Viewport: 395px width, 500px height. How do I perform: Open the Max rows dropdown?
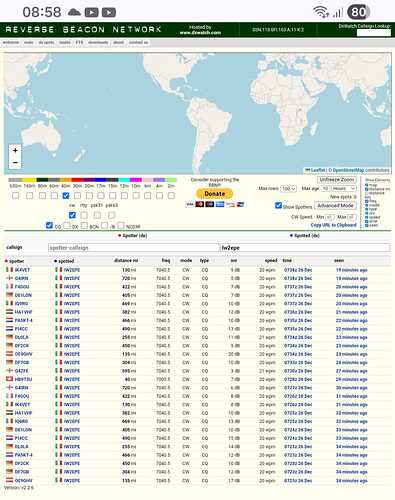pyautogui.click(x=288, y=189)
